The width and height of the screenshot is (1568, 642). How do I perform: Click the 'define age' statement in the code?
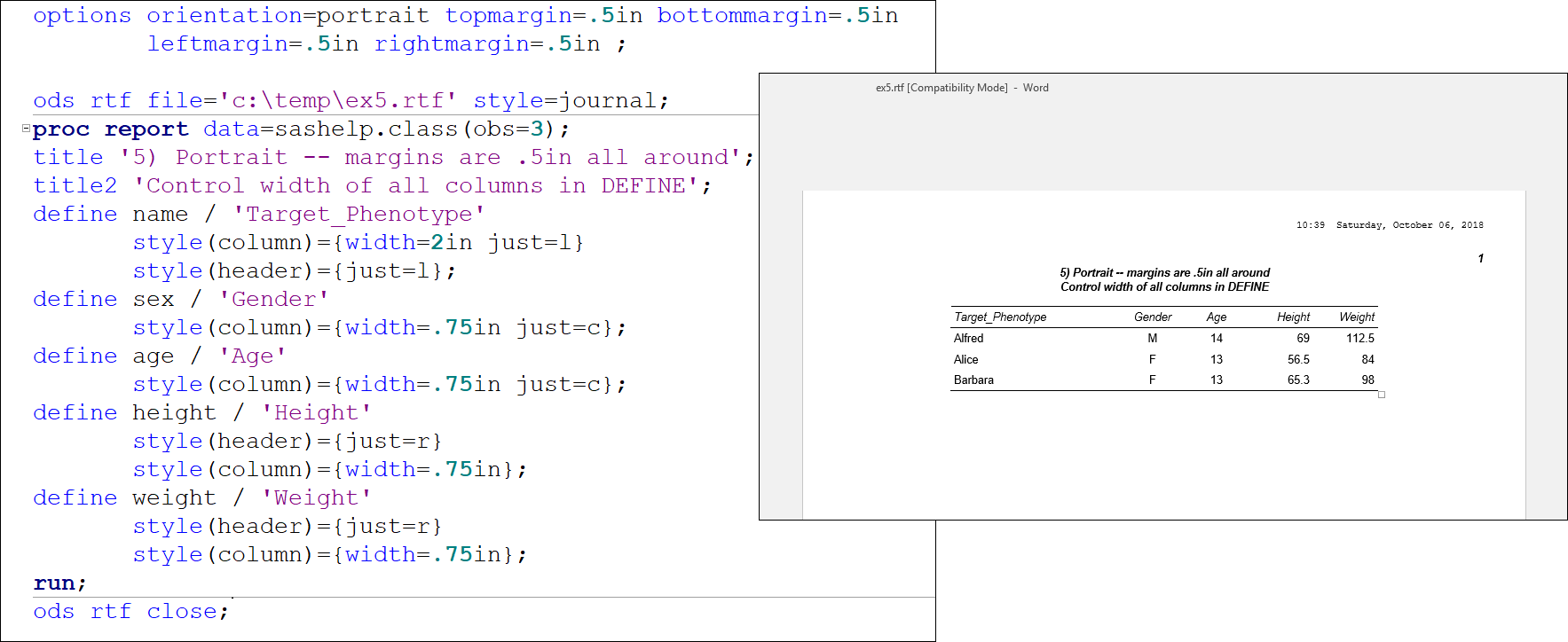(x=103, y=356)
